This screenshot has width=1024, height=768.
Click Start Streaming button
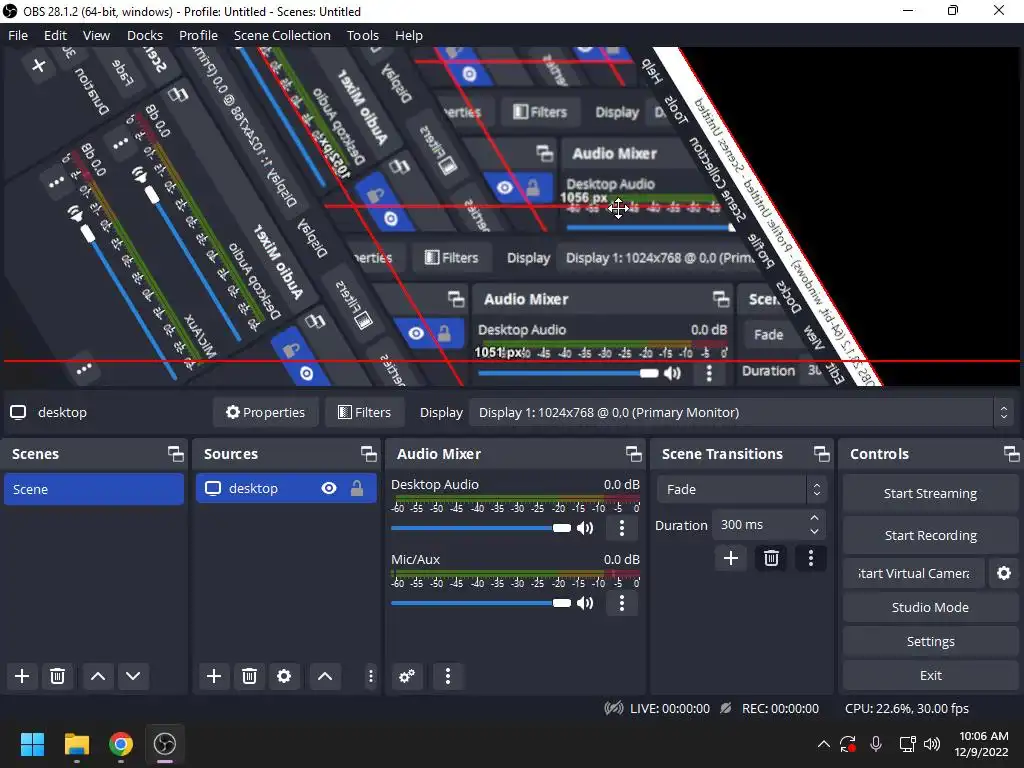[930, 494]
